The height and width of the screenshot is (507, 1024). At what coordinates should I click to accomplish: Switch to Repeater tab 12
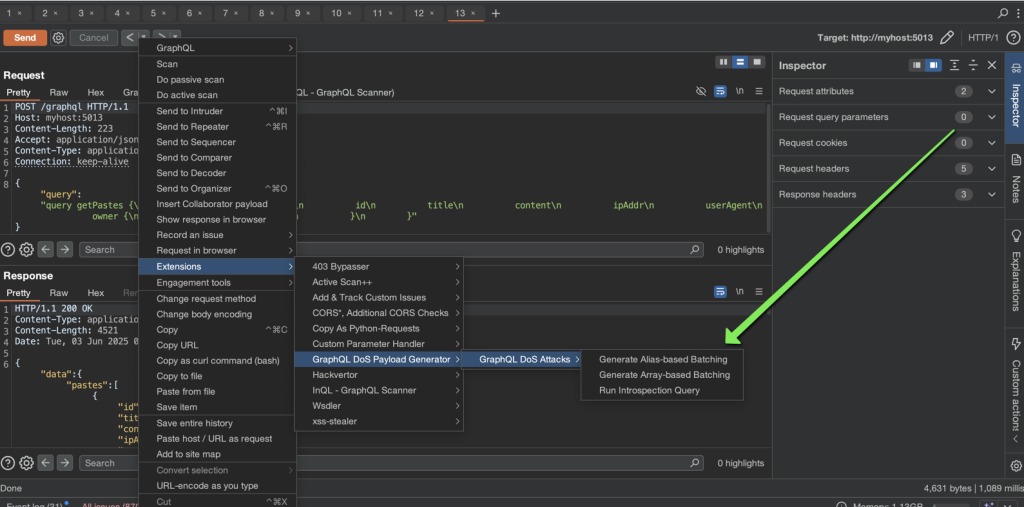click(x=420, y=13)
